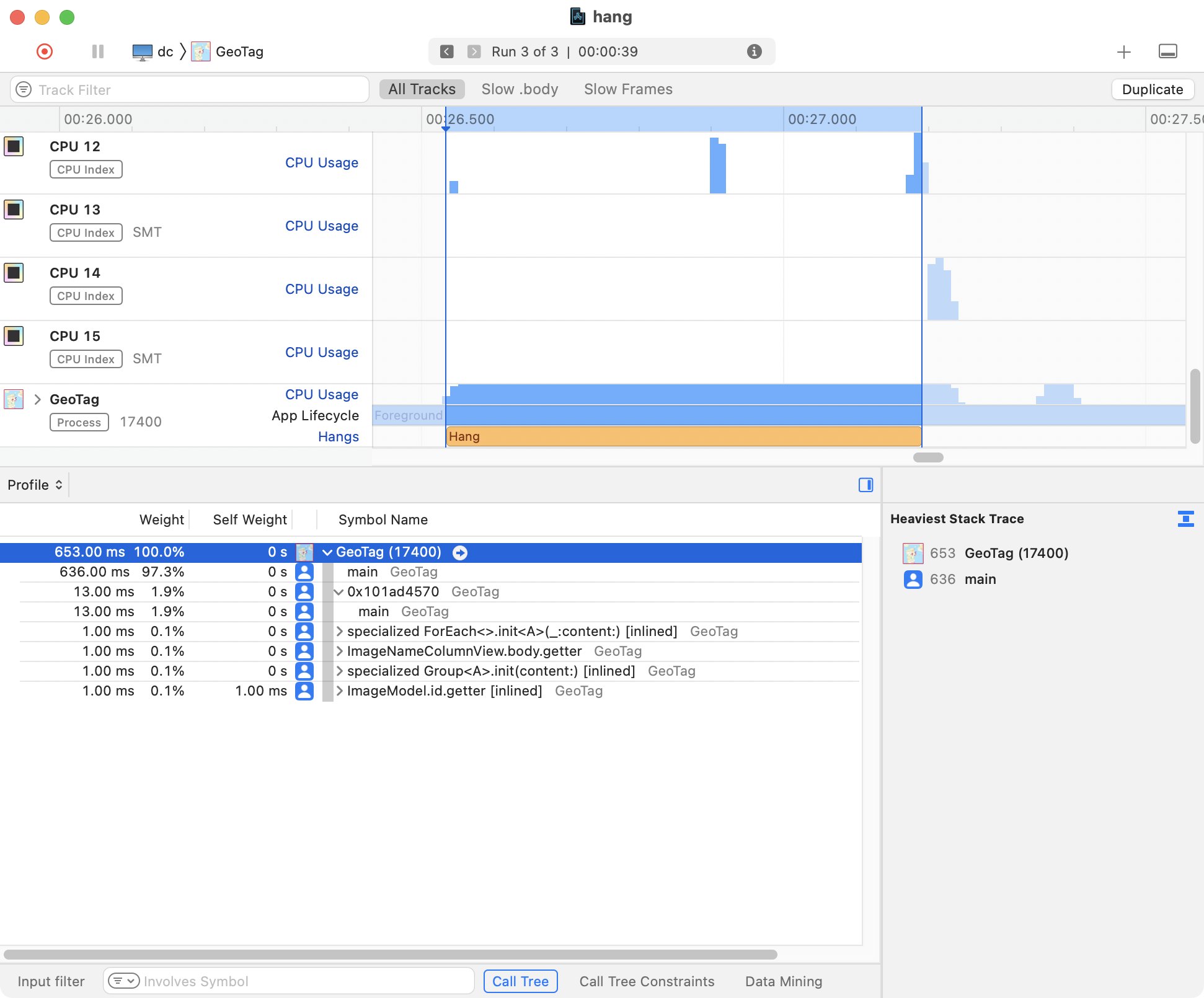Screen dimensions: 1204x998
Task: Expand the ImageNameColumnView.body.getter row
Action: click(339, 651)
